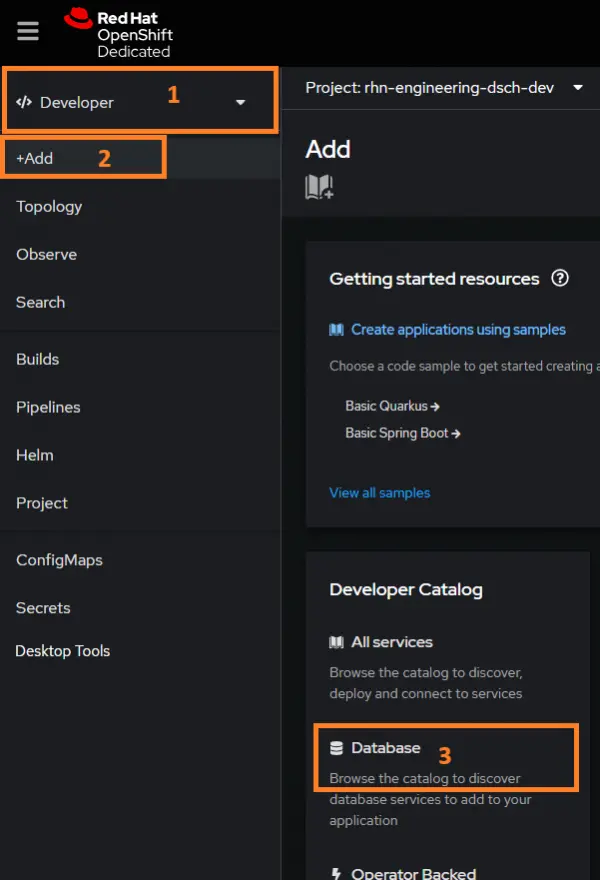Click the Getting started resources heading
The width and height of the screenshot is (600, 880).
coord(434,279)
